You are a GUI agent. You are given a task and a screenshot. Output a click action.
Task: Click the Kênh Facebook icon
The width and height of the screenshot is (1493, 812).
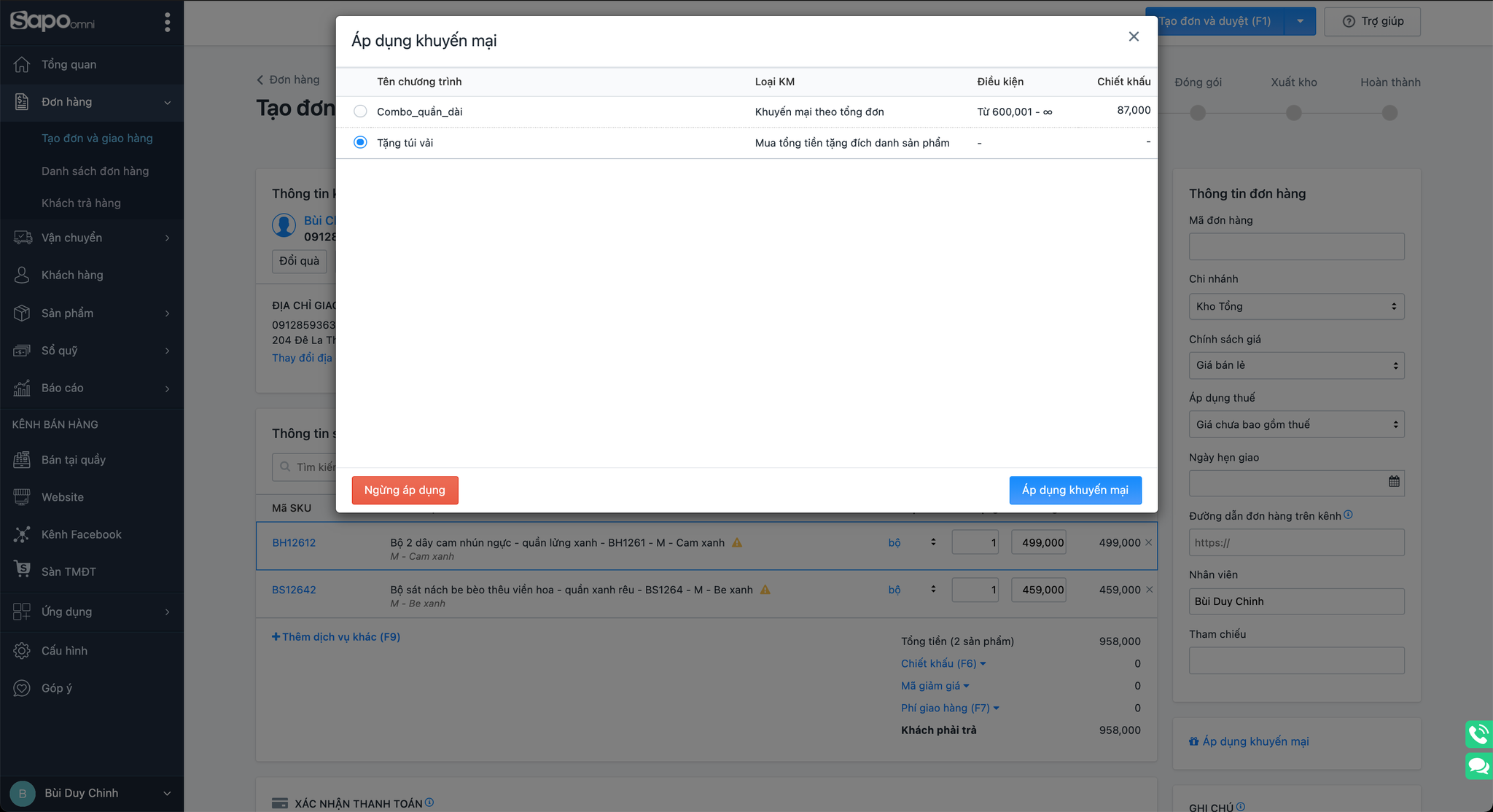(22, 534)
